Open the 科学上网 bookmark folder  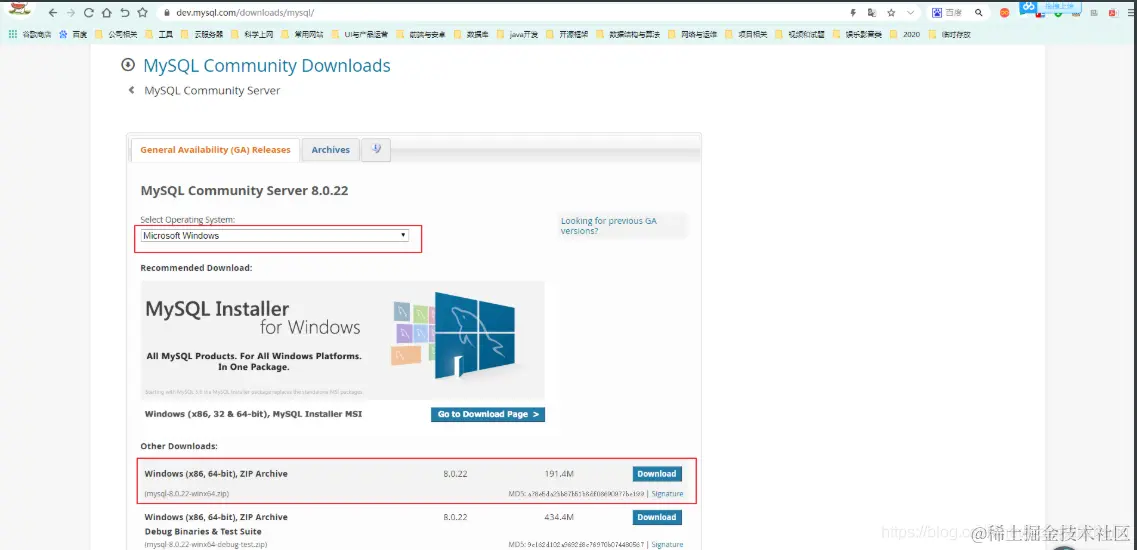[252, 34]
